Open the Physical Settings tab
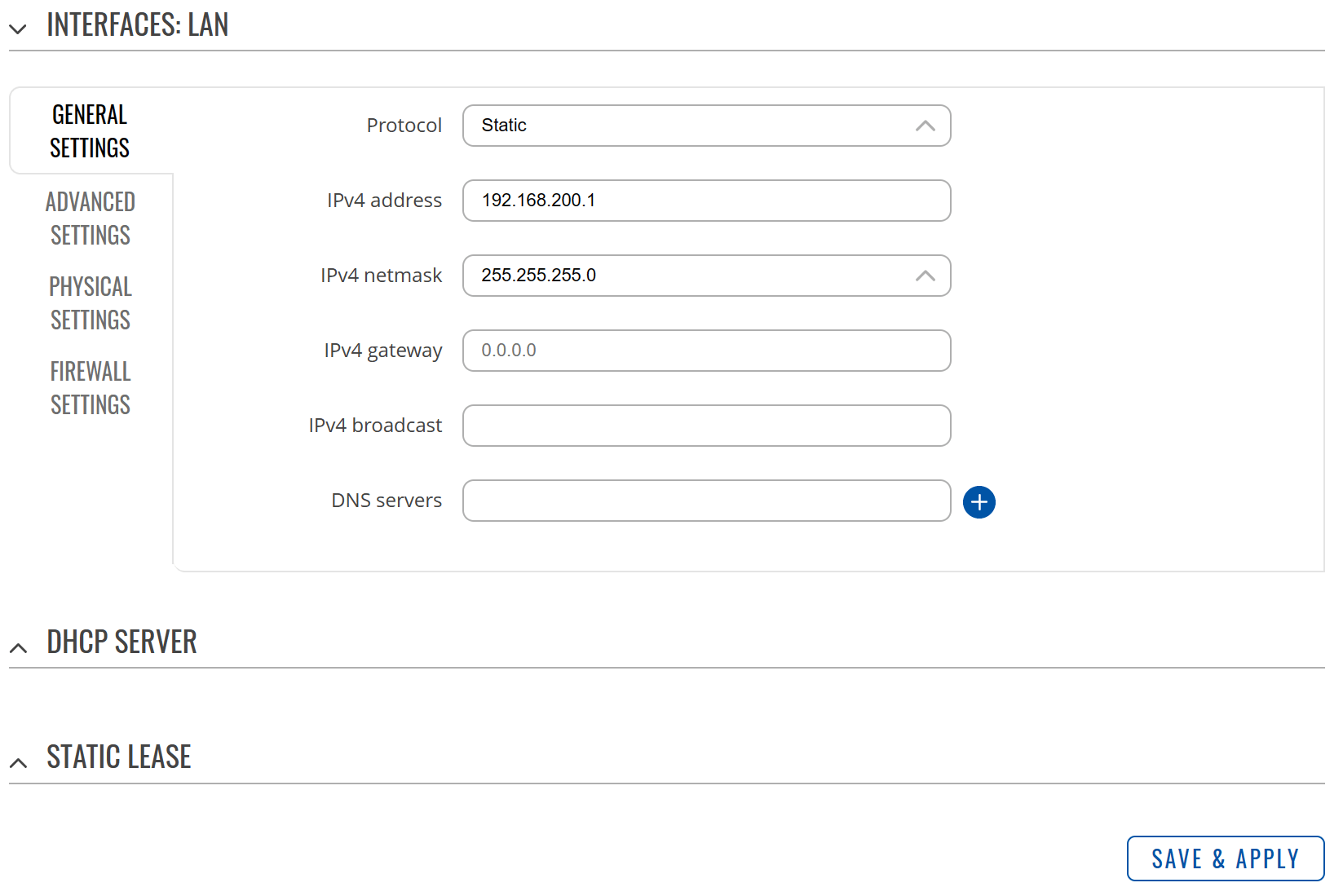 point(90,302)
